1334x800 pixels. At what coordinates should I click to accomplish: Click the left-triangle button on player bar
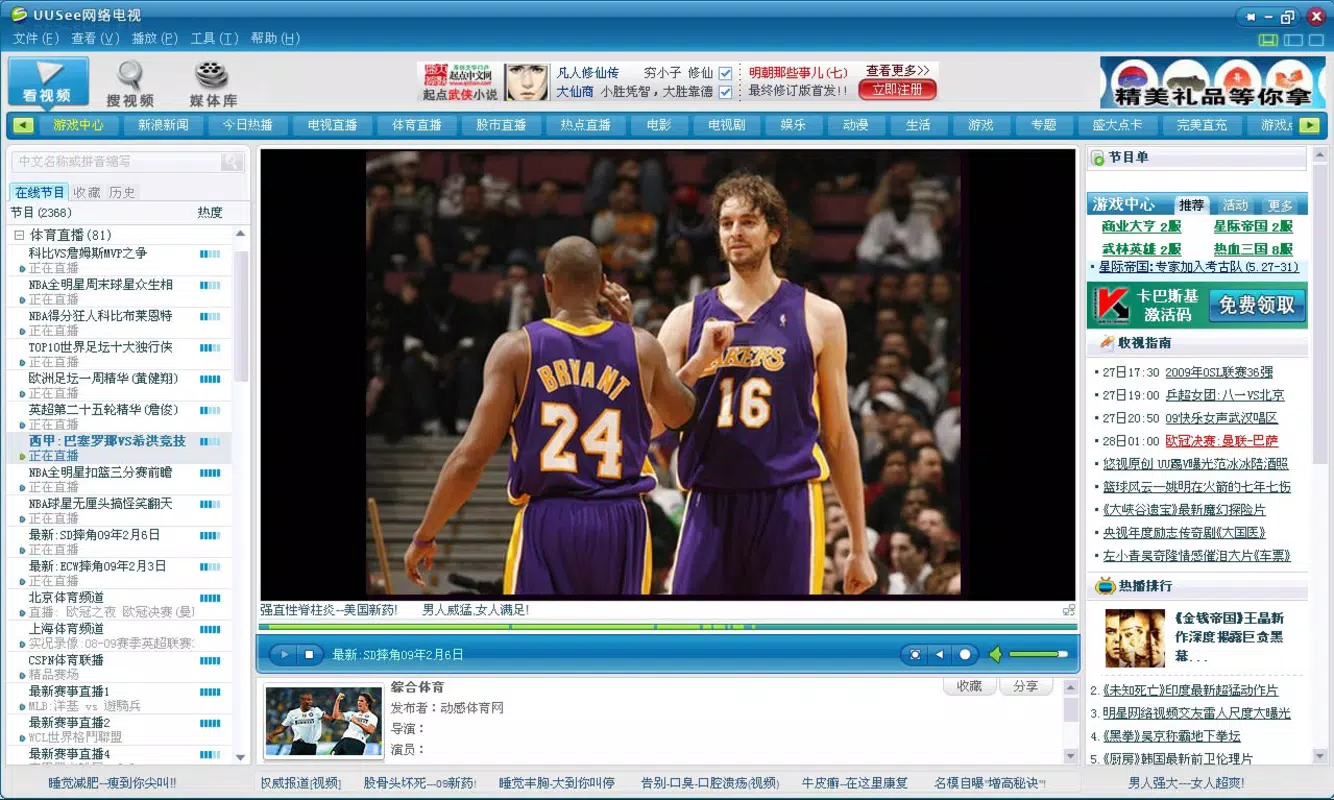tap(939, 654)
